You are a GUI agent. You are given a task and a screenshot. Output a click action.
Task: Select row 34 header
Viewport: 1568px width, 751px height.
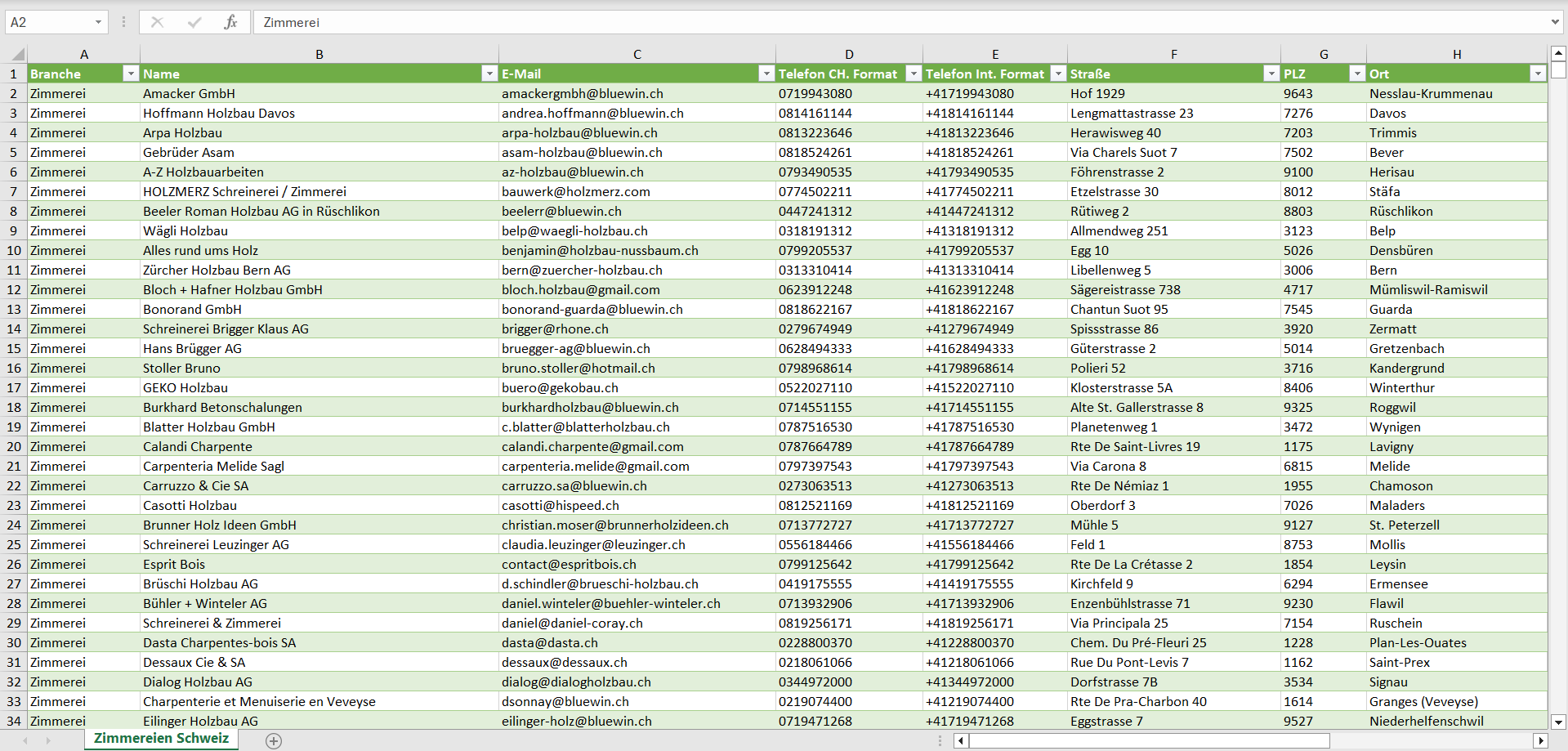coord(14,721)
